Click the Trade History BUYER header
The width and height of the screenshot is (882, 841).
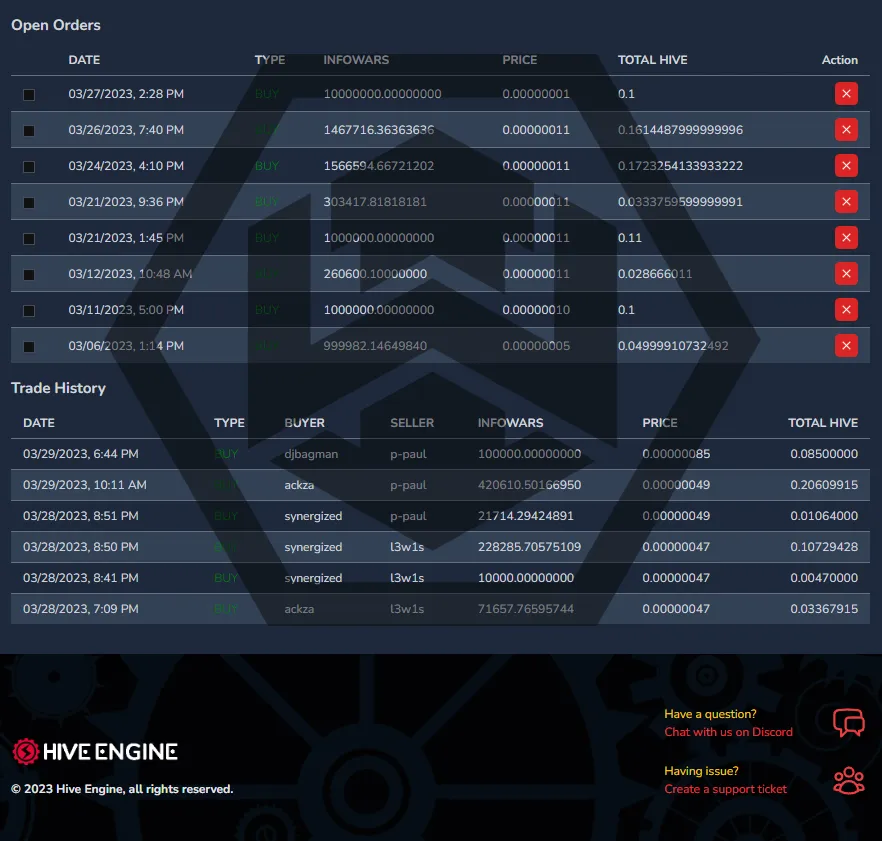[304, 422]
